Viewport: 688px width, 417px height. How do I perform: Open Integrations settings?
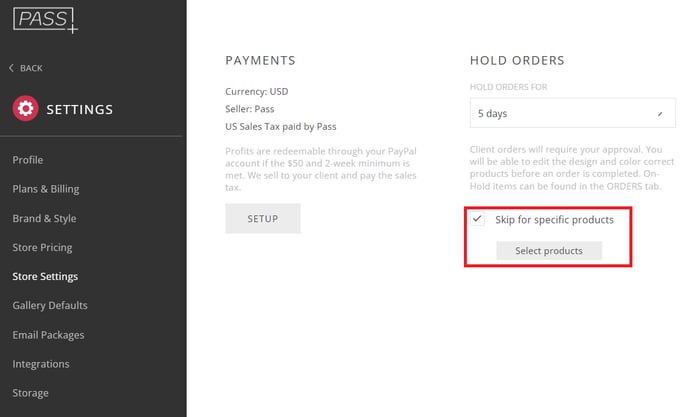click(x=41, y=364)
